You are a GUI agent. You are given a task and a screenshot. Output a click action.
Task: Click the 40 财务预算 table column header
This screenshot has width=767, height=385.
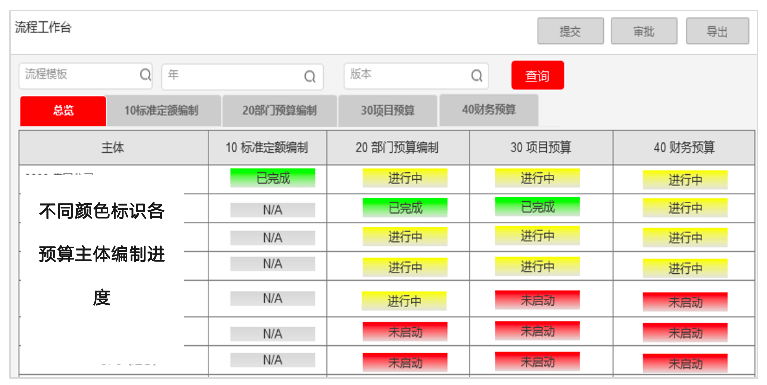coord(684,147)
